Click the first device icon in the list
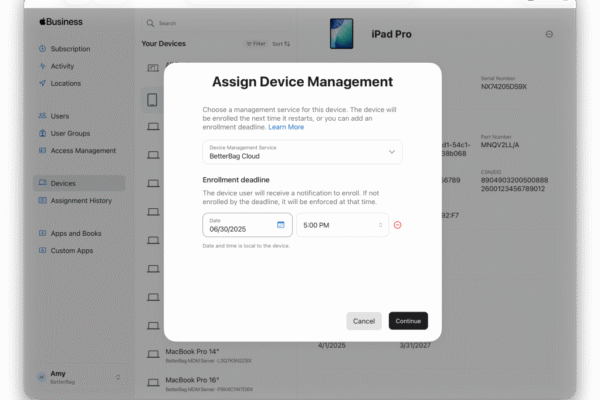The image size is (600, 400). point(153,68)
